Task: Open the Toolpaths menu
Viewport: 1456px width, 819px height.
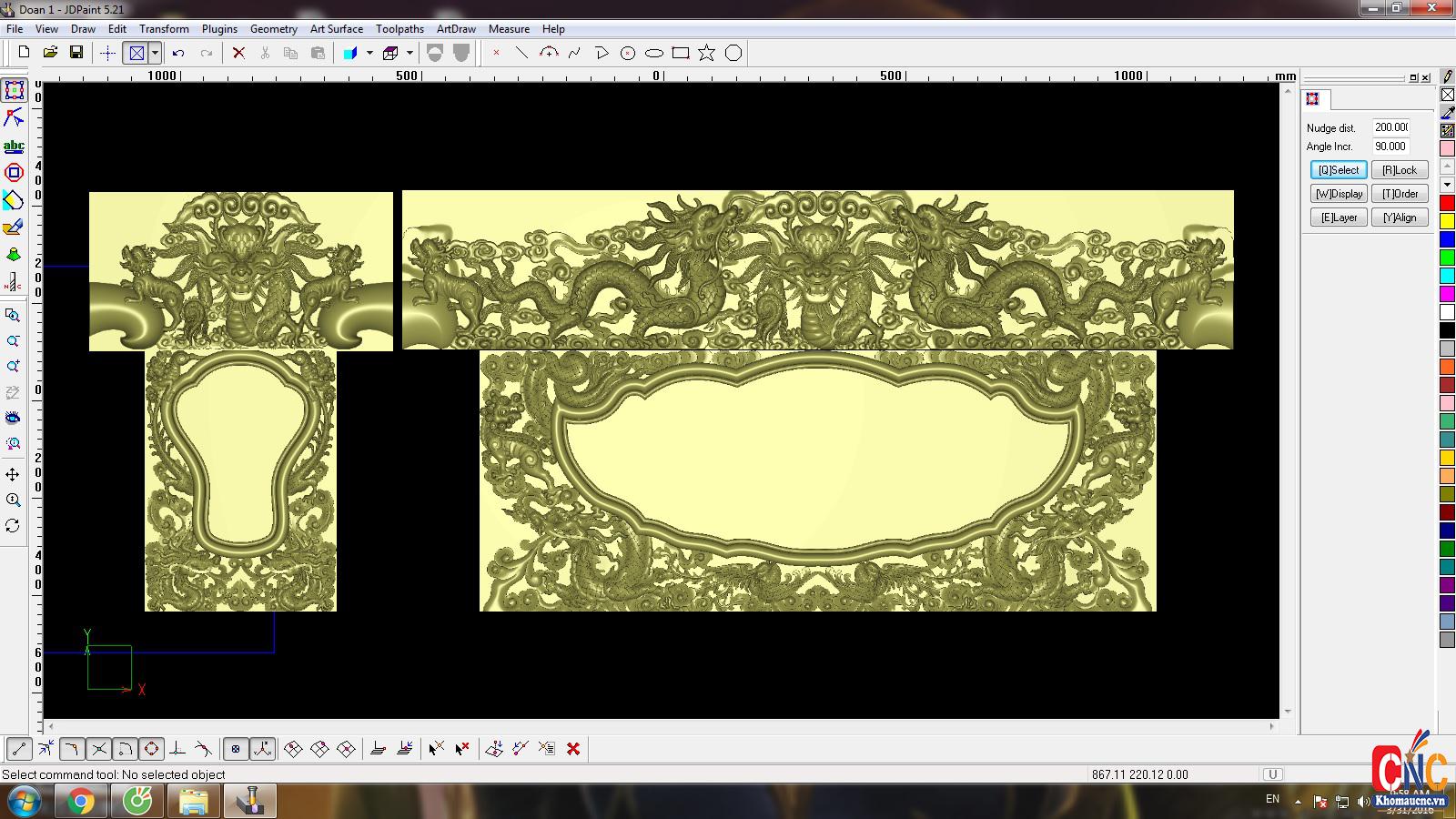Action: tap(399, 28)
